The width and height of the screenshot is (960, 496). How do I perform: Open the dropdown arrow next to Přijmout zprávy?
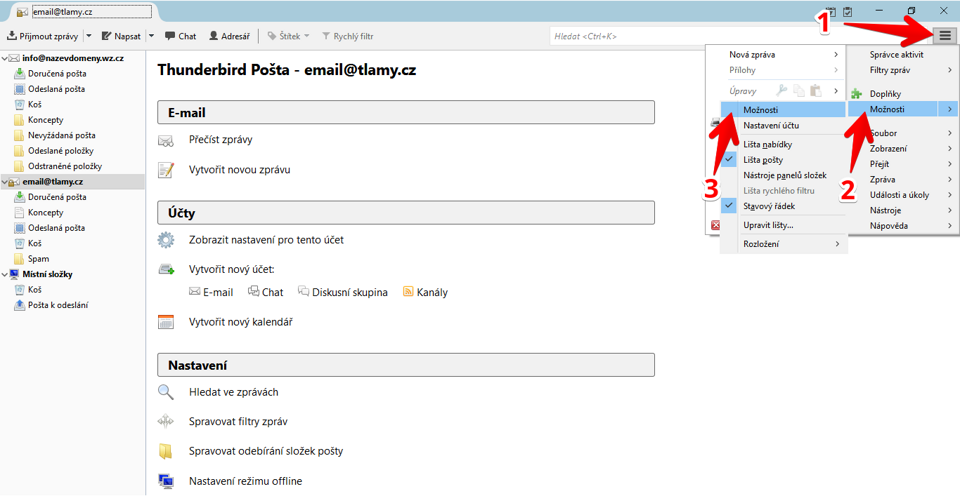point(89,36)
